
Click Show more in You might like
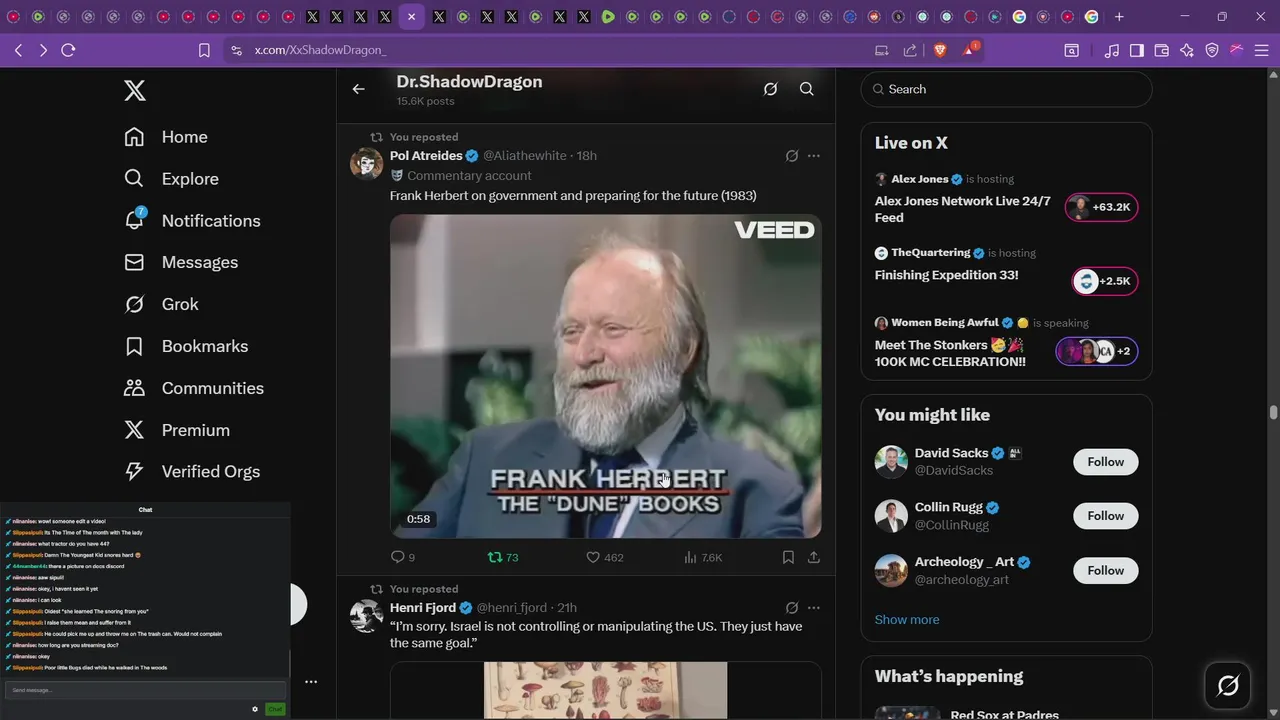coord(907,619)
